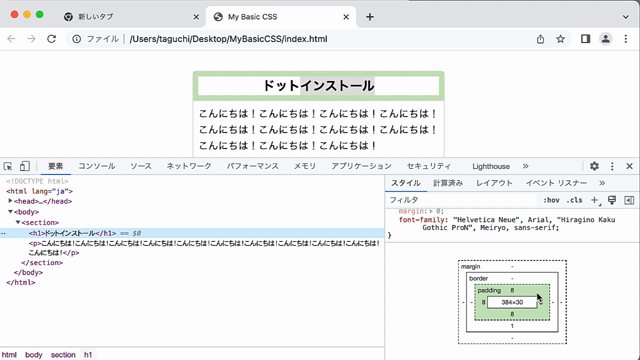
Task: Share this page using the share icon
Action: (540, 39)
